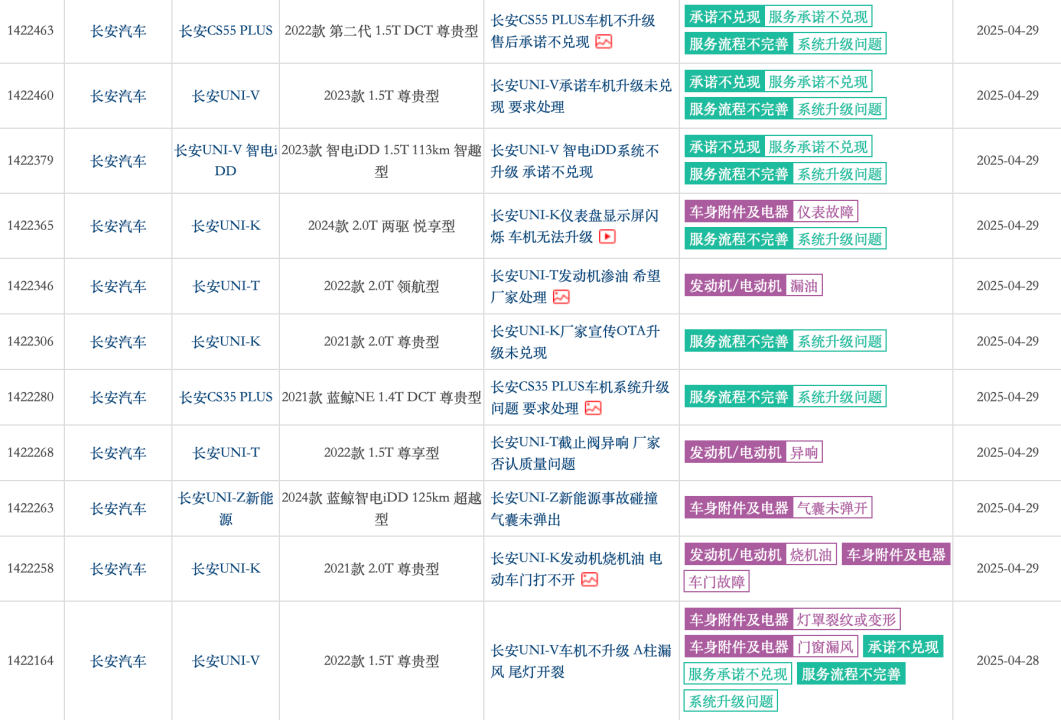Image resolution: width=1061 pixels, height=720 pixels.
Task: Open complaint 长安UNI-T截止阀异响 厂家否认质量问题
Action: click(576, 453)
